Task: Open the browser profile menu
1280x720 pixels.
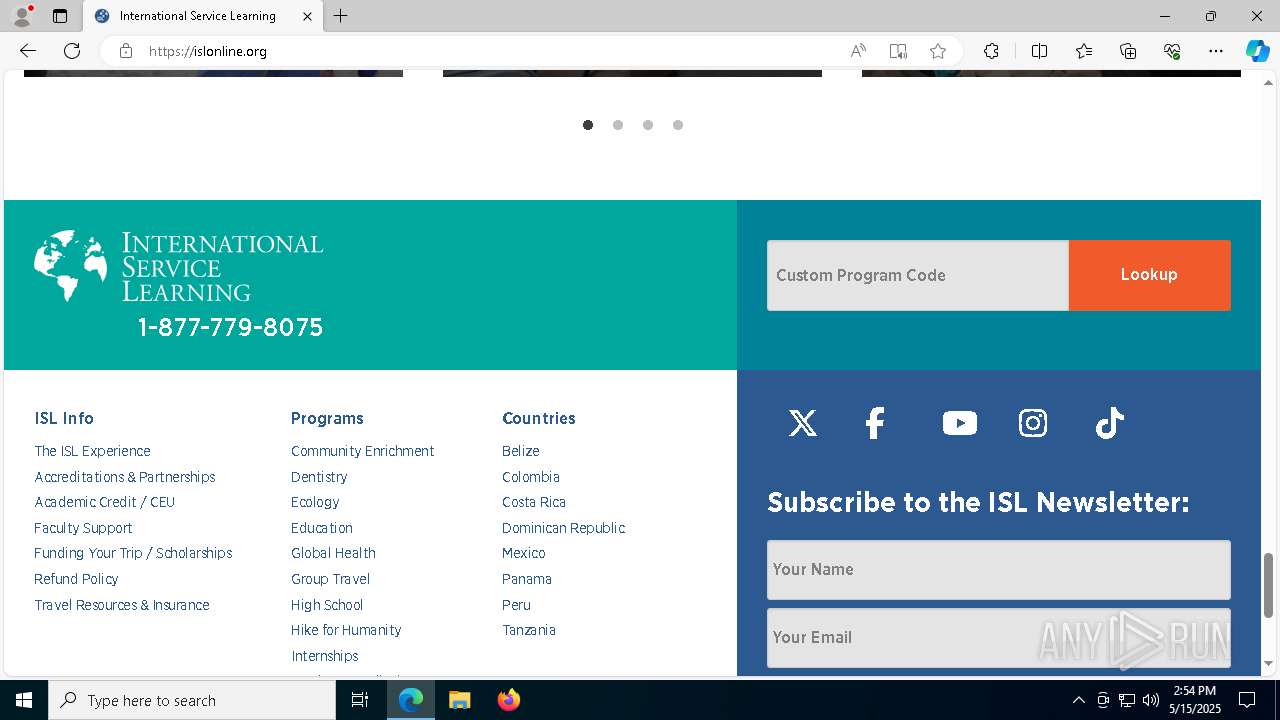Action: pyautogui.click(x=22, y=16)
